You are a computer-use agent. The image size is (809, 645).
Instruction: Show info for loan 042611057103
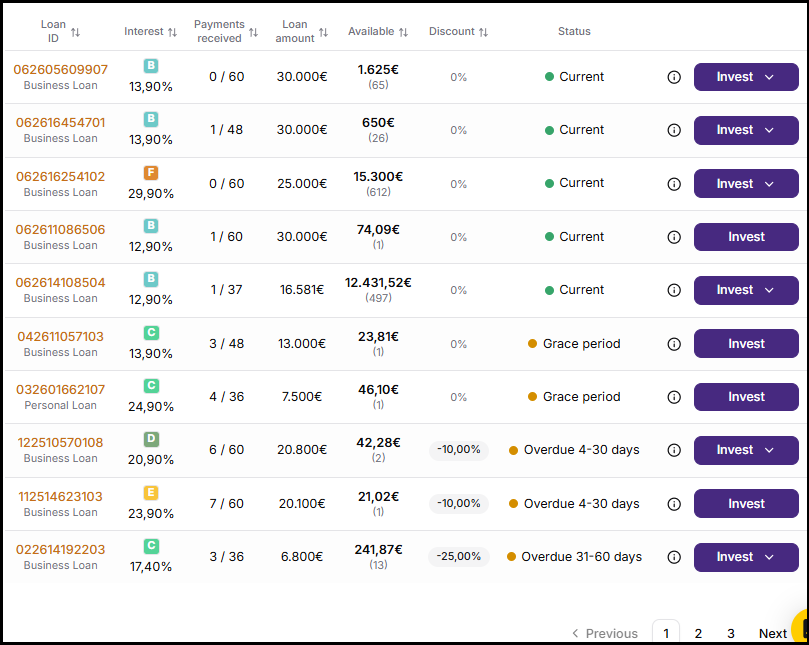tap(674, 344)
